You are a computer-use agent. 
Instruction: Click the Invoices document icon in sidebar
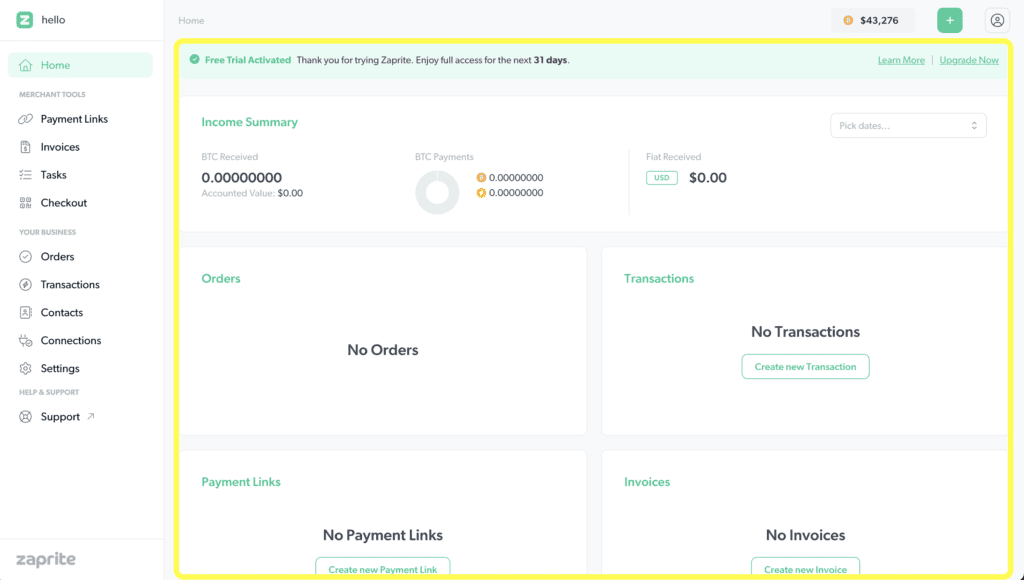[26, 147]
